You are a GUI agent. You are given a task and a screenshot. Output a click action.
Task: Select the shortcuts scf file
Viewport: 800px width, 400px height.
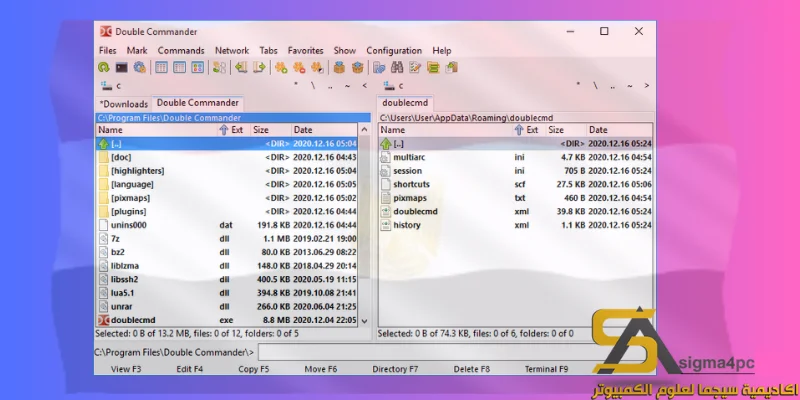click(x=516, y=184)
